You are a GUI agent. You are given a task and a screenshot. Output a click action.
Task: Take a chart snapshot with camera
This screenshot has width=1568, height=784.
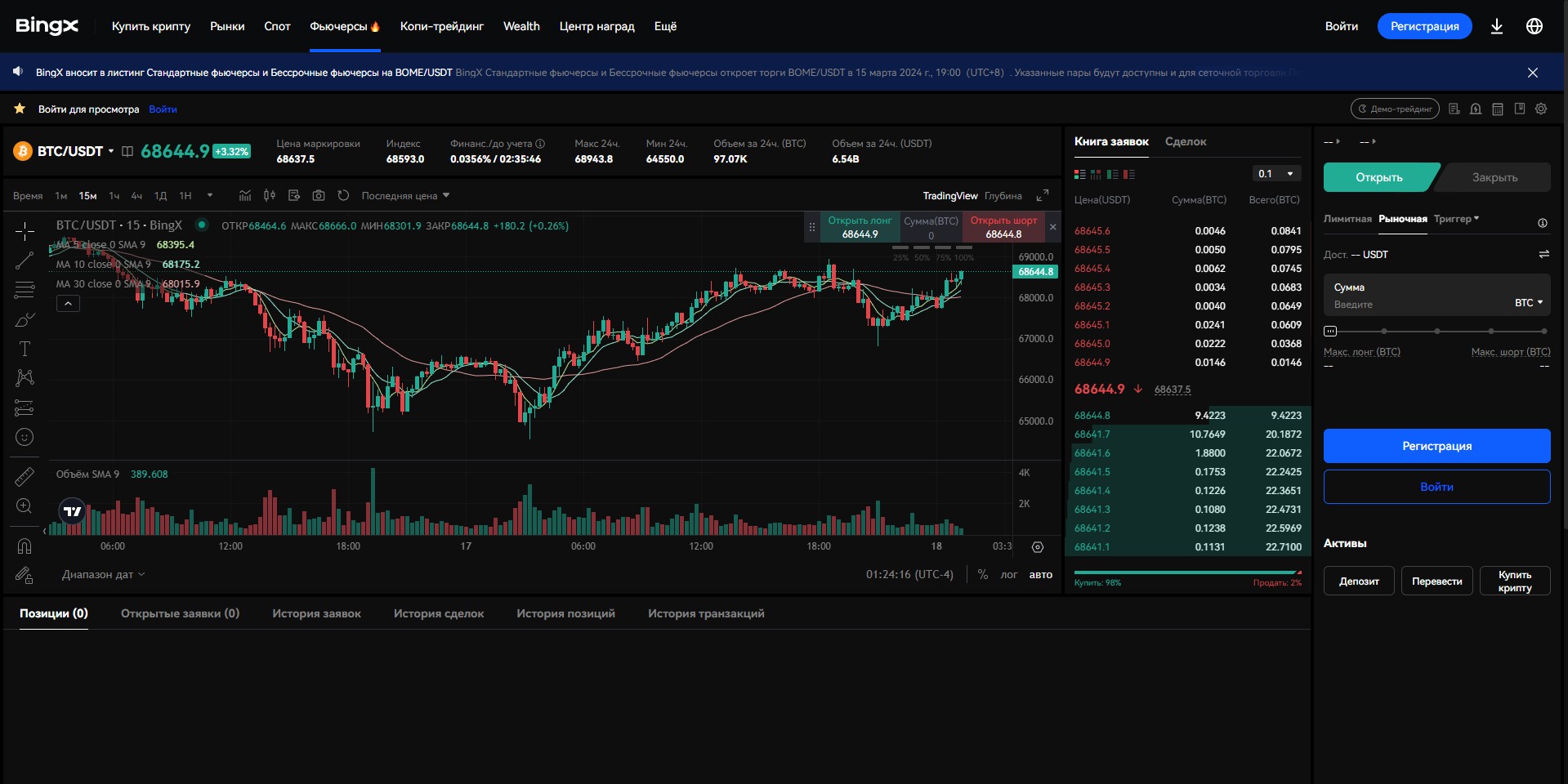(319, 196)
